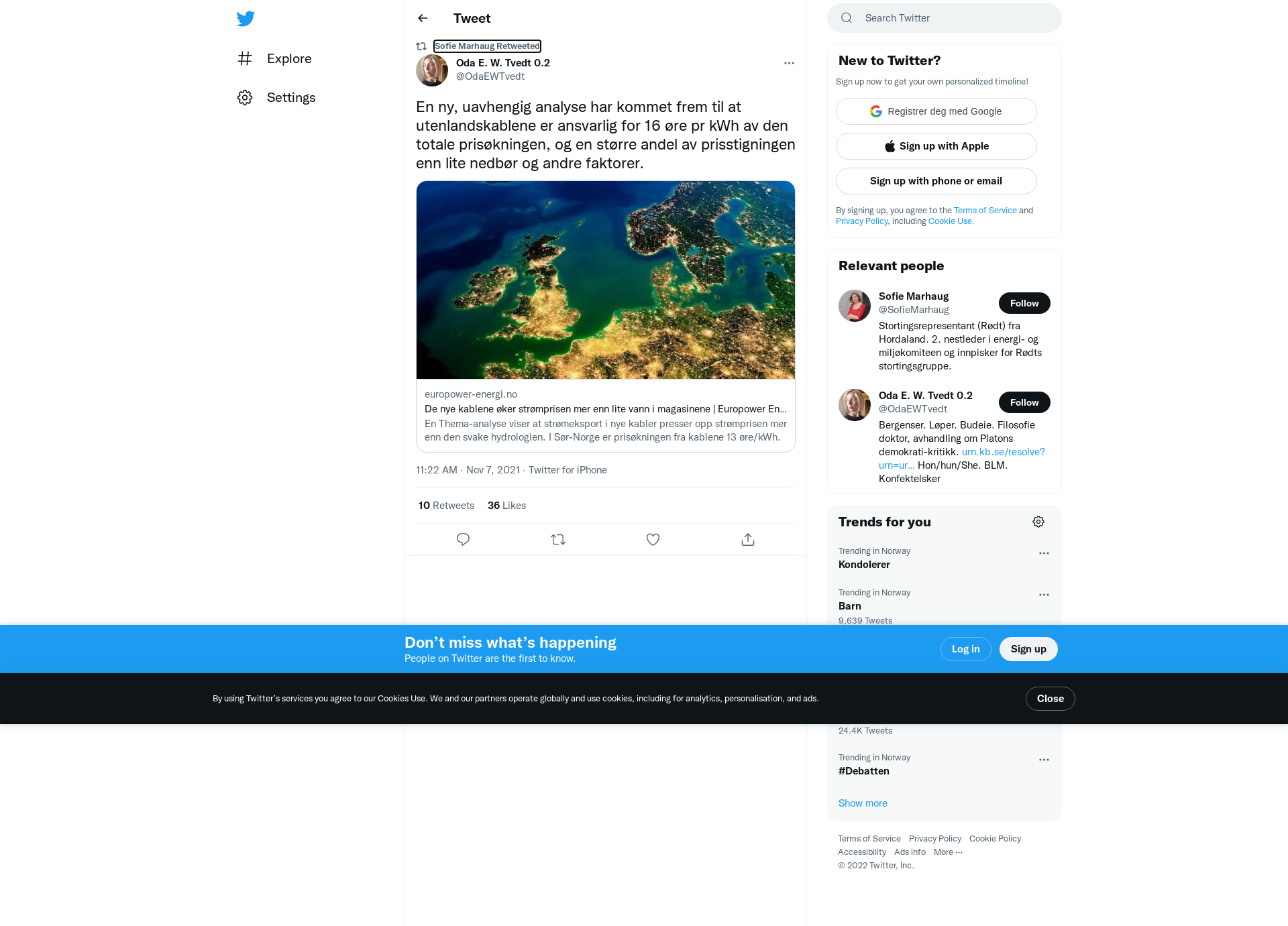Expand the More footer links menu
The image size is (1288, 926).
[x=948, y=852]
